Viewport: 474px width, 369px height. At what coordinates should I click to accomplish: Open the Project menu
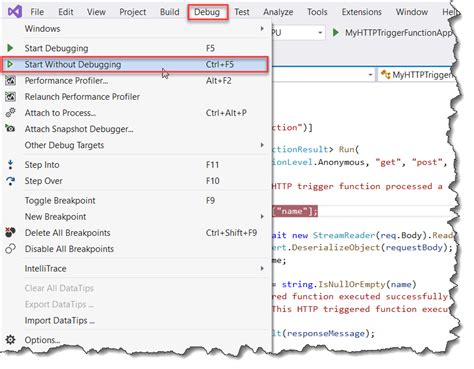tap(133, 12)
